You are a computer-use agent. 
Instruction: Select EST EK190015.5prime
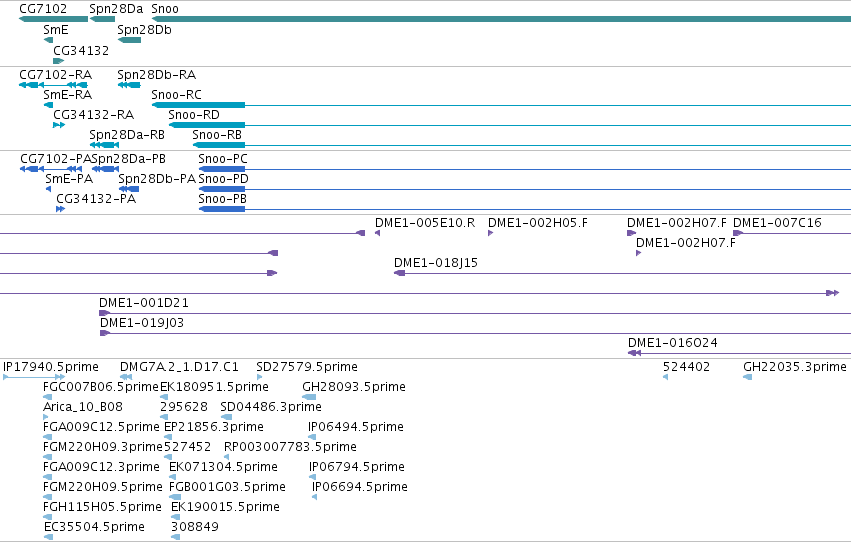pos(175,518)
